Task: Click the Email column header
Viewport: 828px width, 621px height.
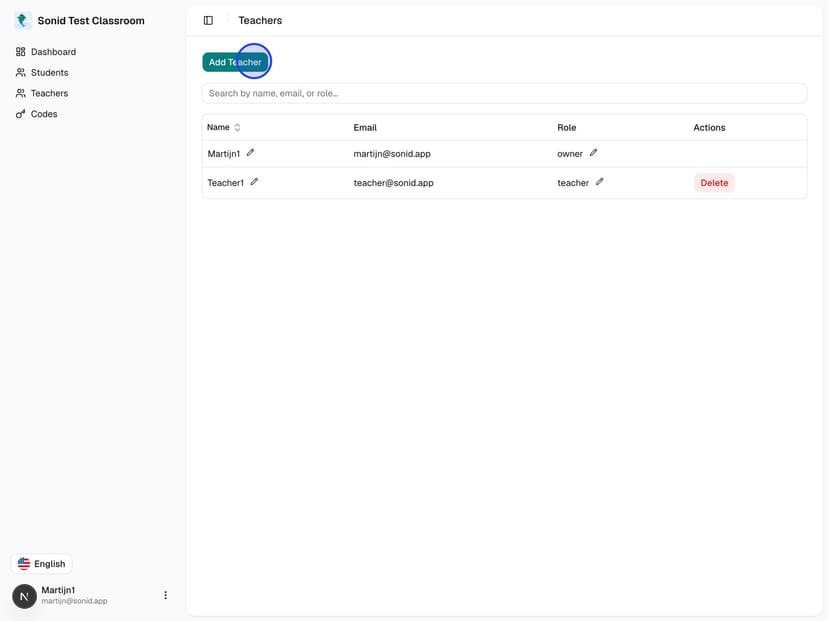Action: click(x=365, y=127)
